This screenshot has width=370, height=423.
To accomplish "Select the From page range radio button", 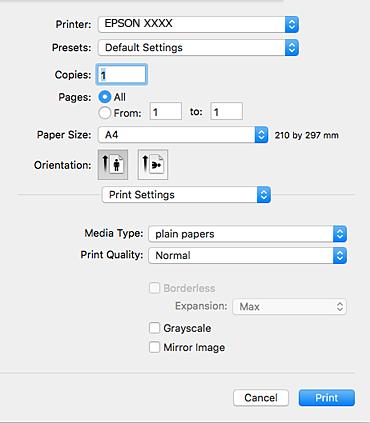I will pos(105,113).
